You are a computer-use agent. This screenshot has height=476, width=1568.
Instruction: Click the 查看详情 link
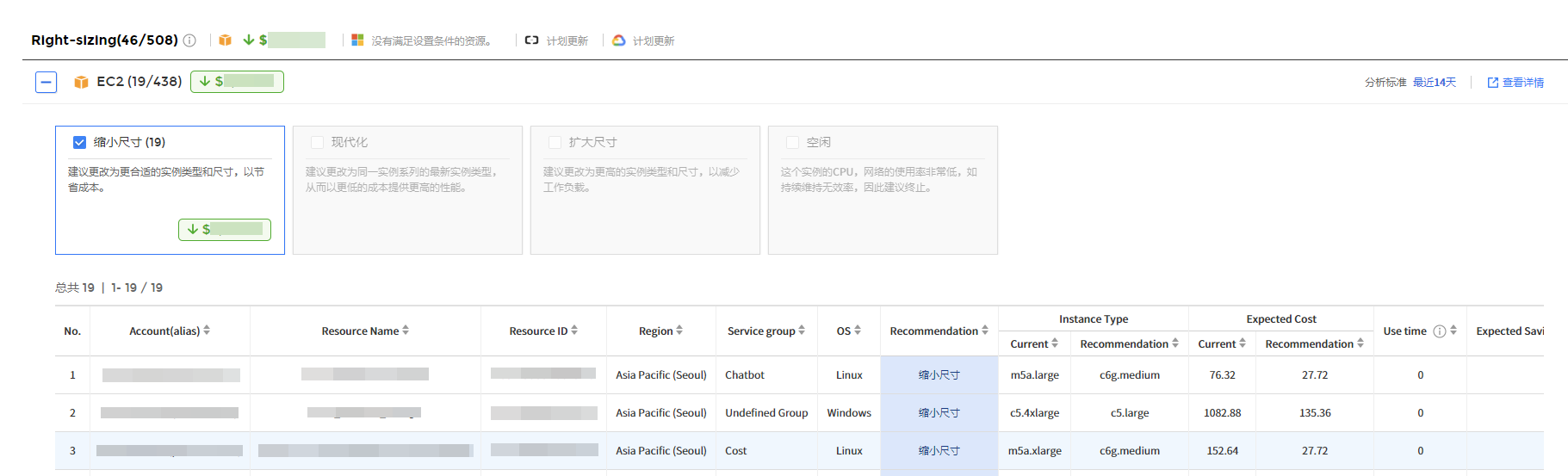pyautogui.click(x=1515, y=83)
